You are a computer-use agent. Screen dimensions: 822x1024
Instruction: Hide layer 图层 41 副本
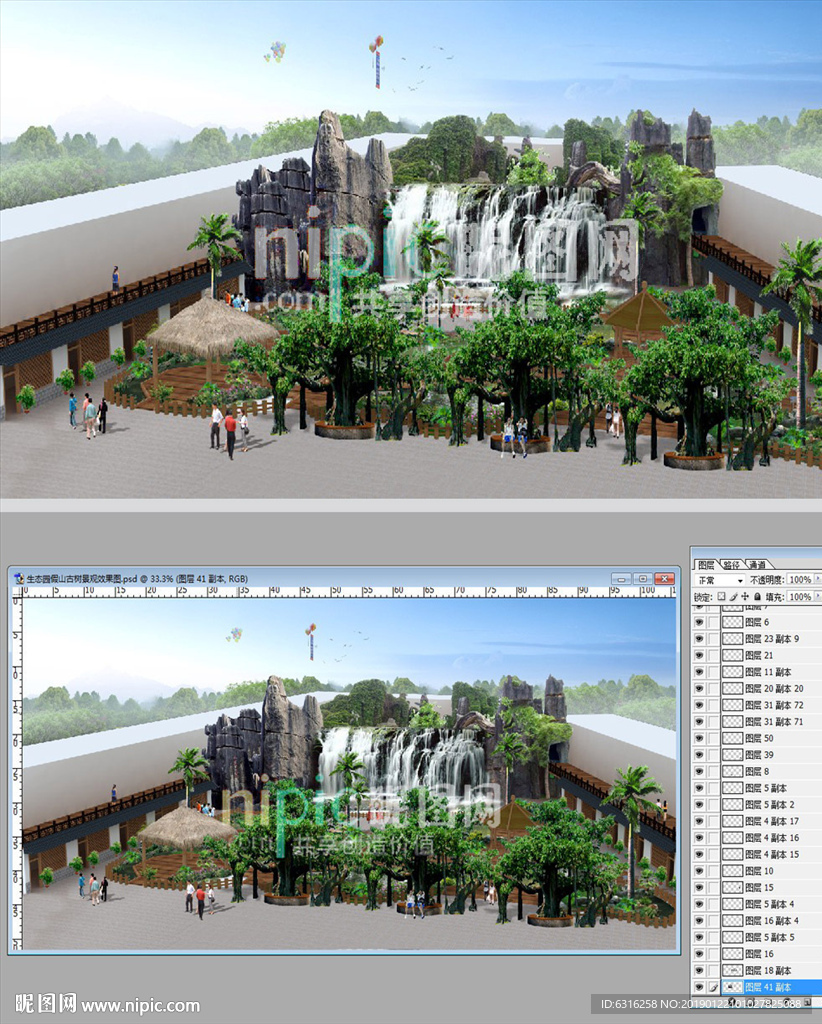699,987
